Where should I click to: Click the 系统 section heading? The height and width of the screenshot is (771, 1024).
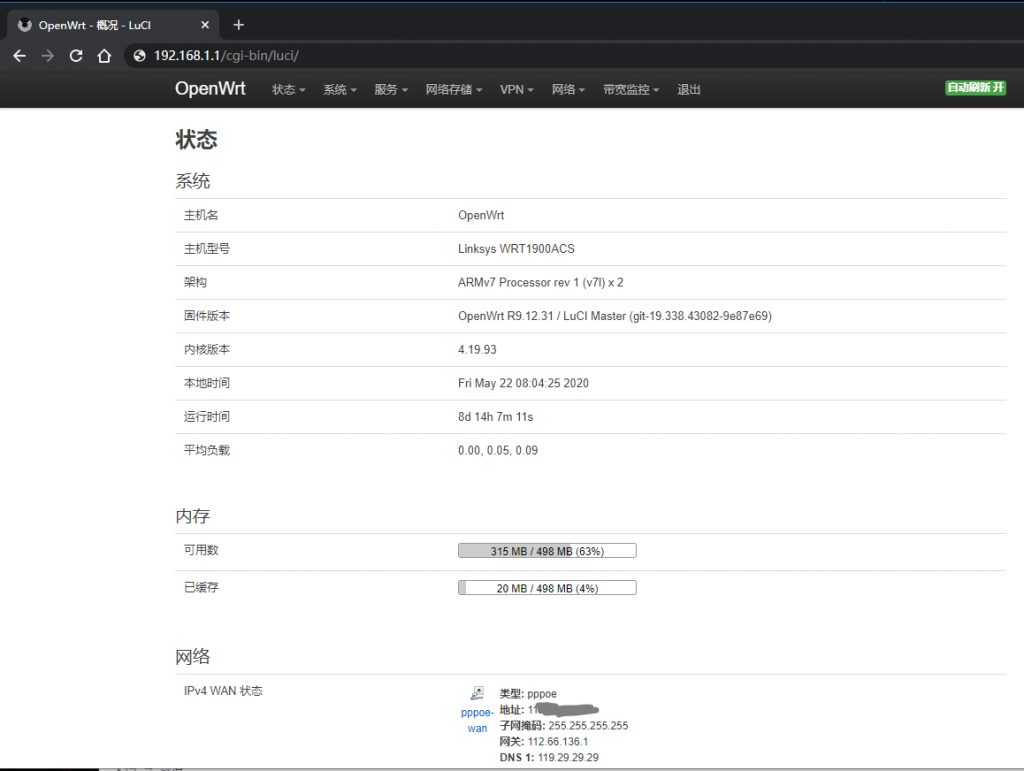(x=193, y=181)
